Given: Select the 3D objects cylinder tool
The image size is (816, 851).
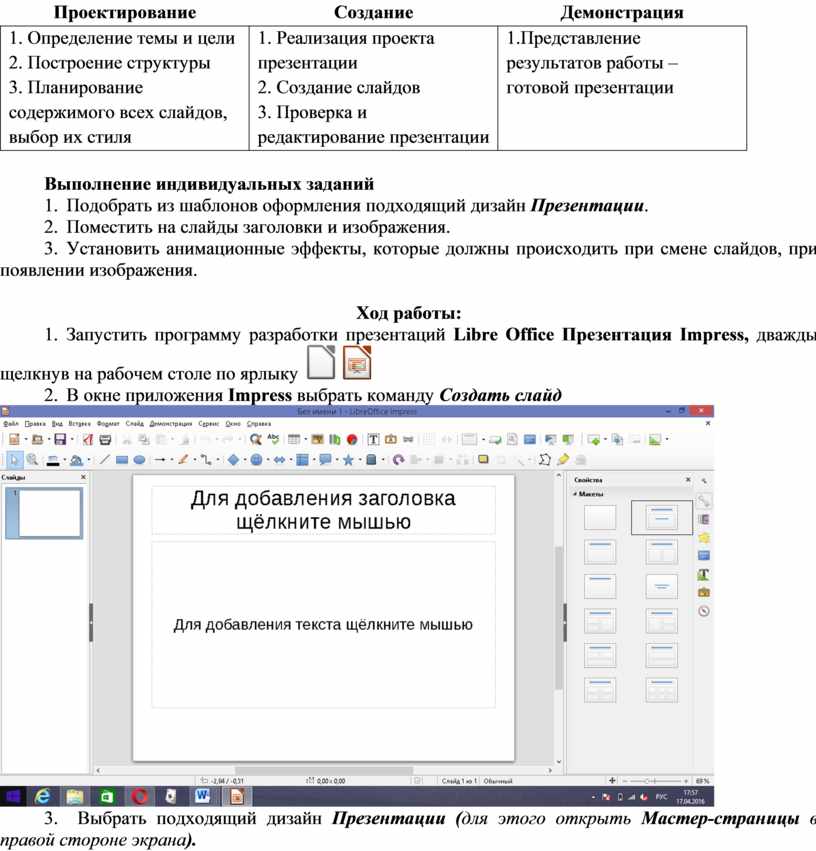Looking at the screenshot, I should 371,460.
